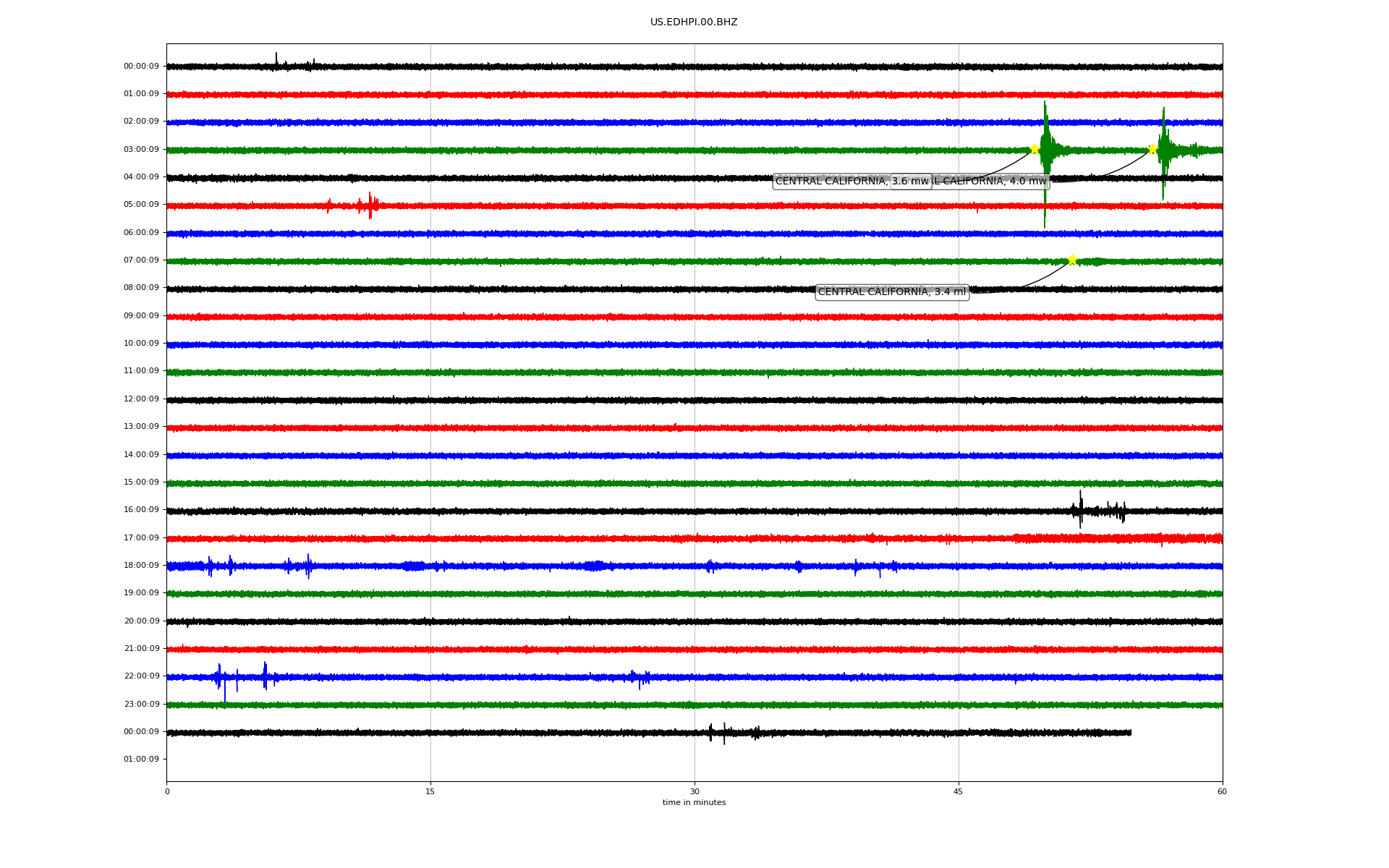Click the leftmost yellow star on 03:00:09 trace
The width and height of the screenshot is (1389, 868).
click(x=1035, y=149)
